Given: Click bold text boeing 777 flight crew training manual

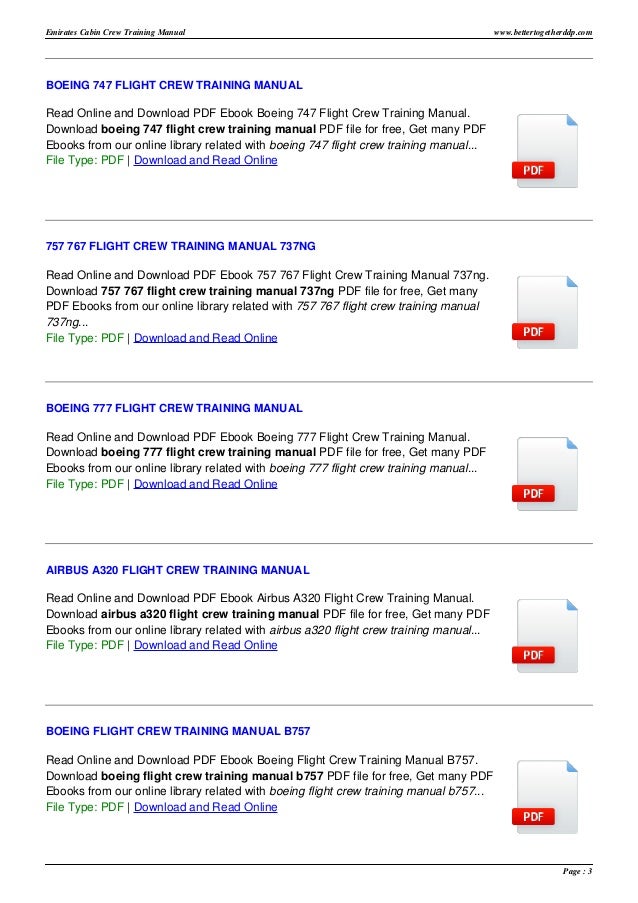Looking at the screenshot, I should tap(208, 452).
